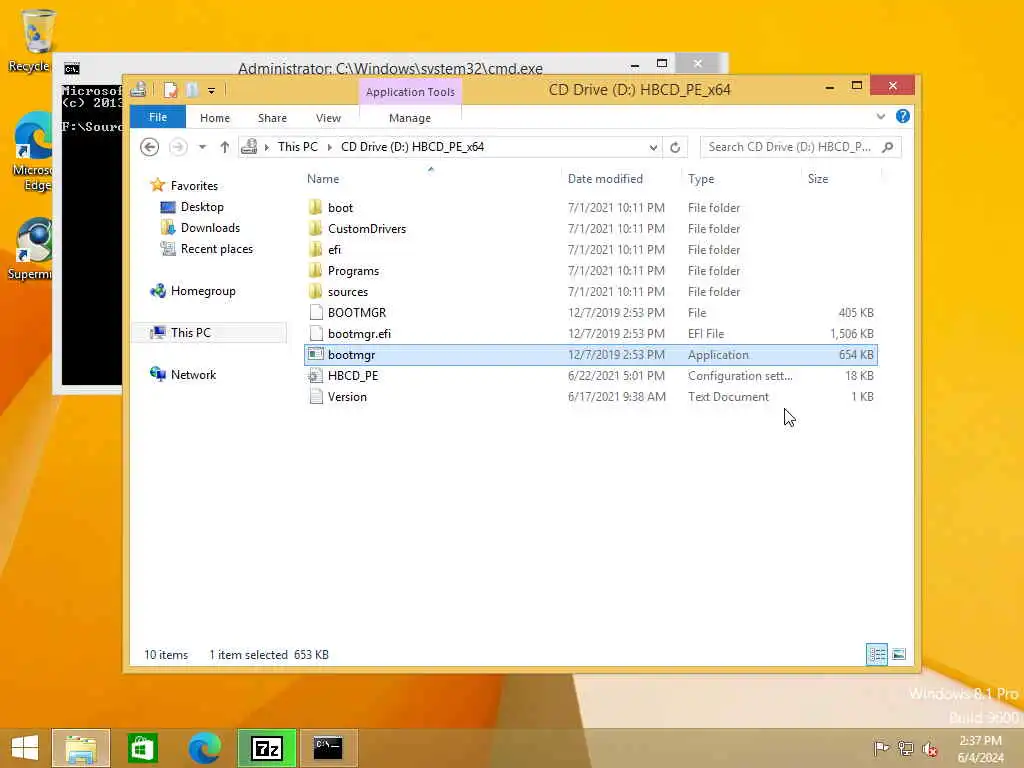Expand the recent locations dropdown arrow

coord(202,147)
